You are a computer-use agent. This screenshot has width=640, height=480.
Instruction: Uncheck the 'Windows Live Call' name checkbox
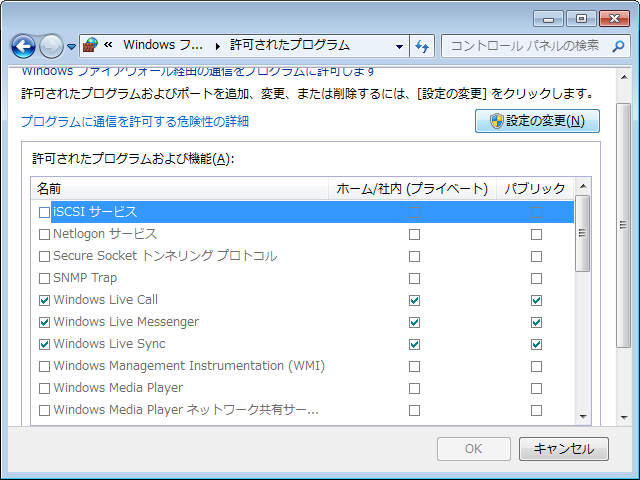click(44, 300)
